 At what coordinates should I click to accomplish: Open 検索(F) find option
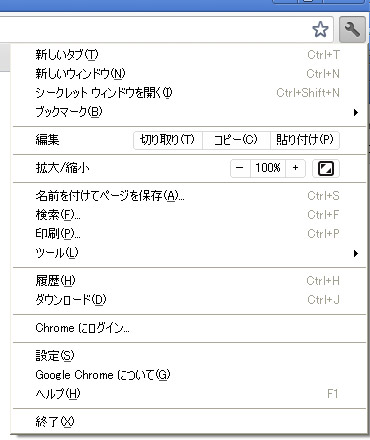click(189, 215)
